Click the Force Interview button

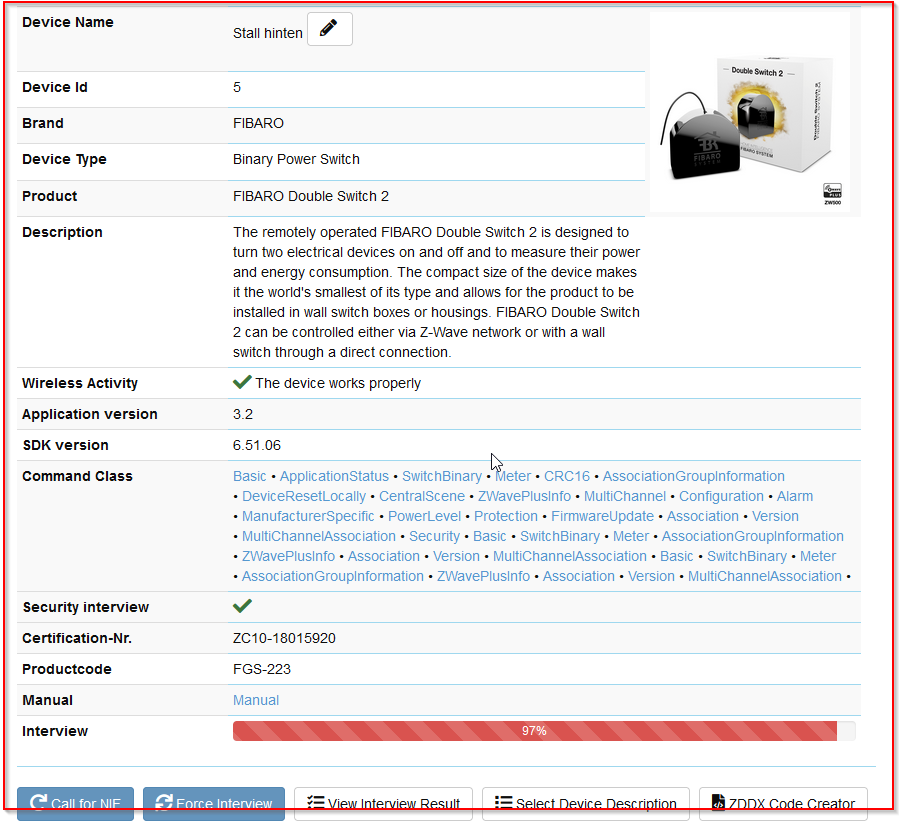[x=213, y=803]
